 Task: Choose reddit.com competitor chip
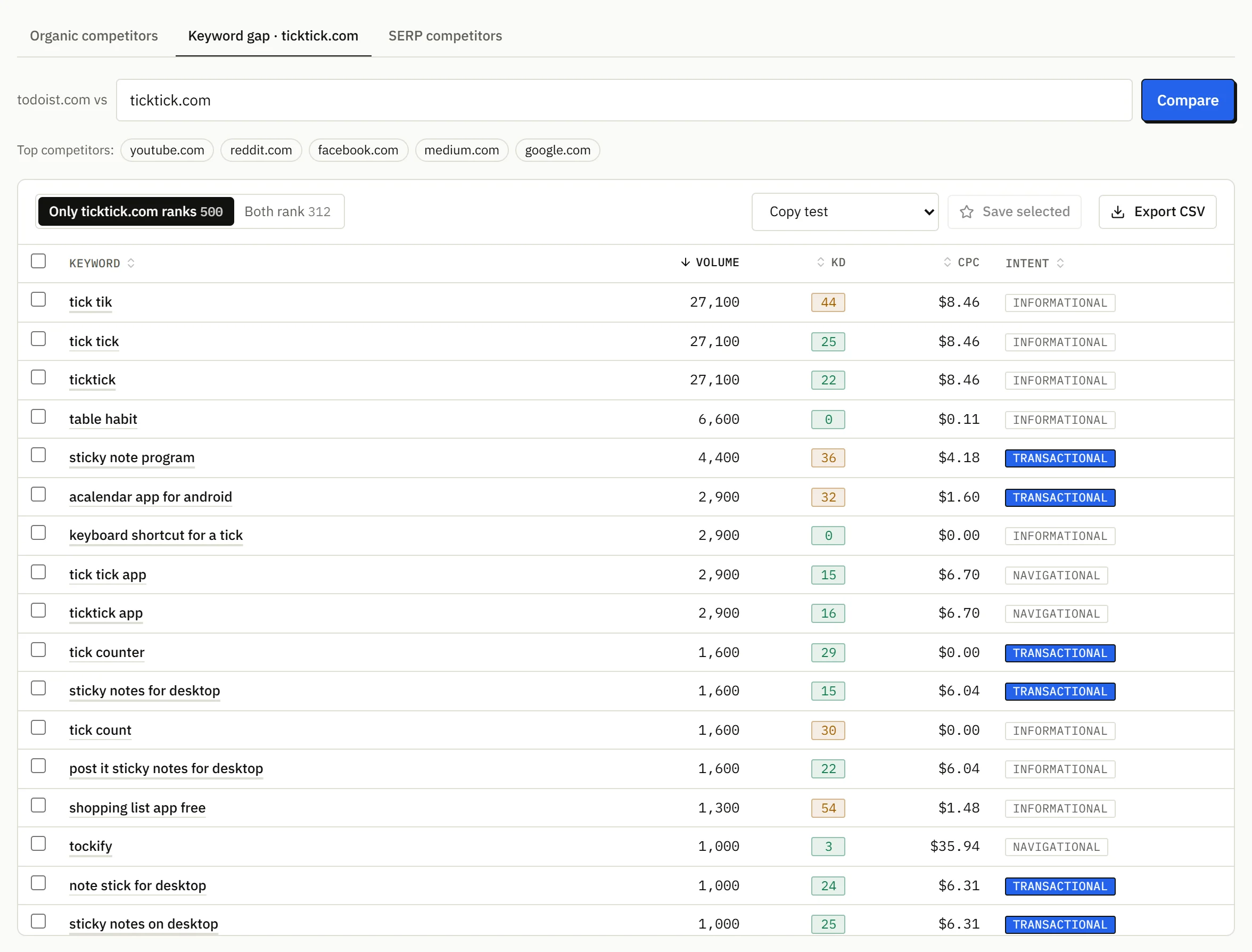[x=261, y=150]
